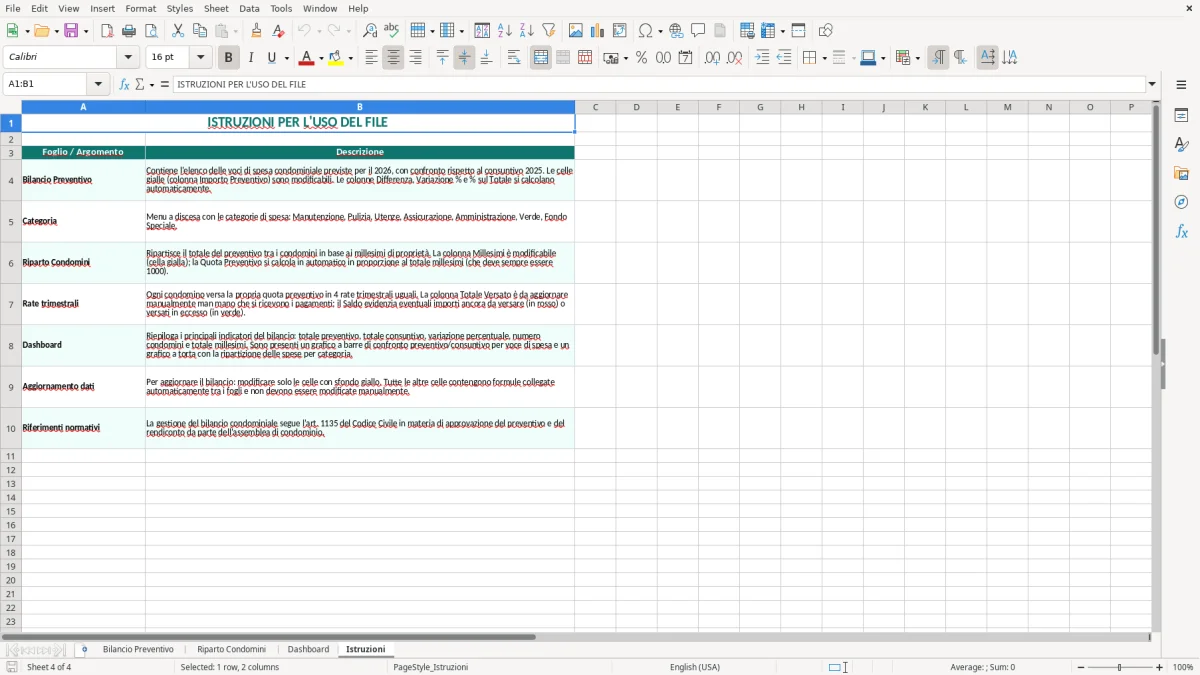This screenshot has width=1200, height=675.
Task: Zoom out with minus button
Action: point(1080,667)
